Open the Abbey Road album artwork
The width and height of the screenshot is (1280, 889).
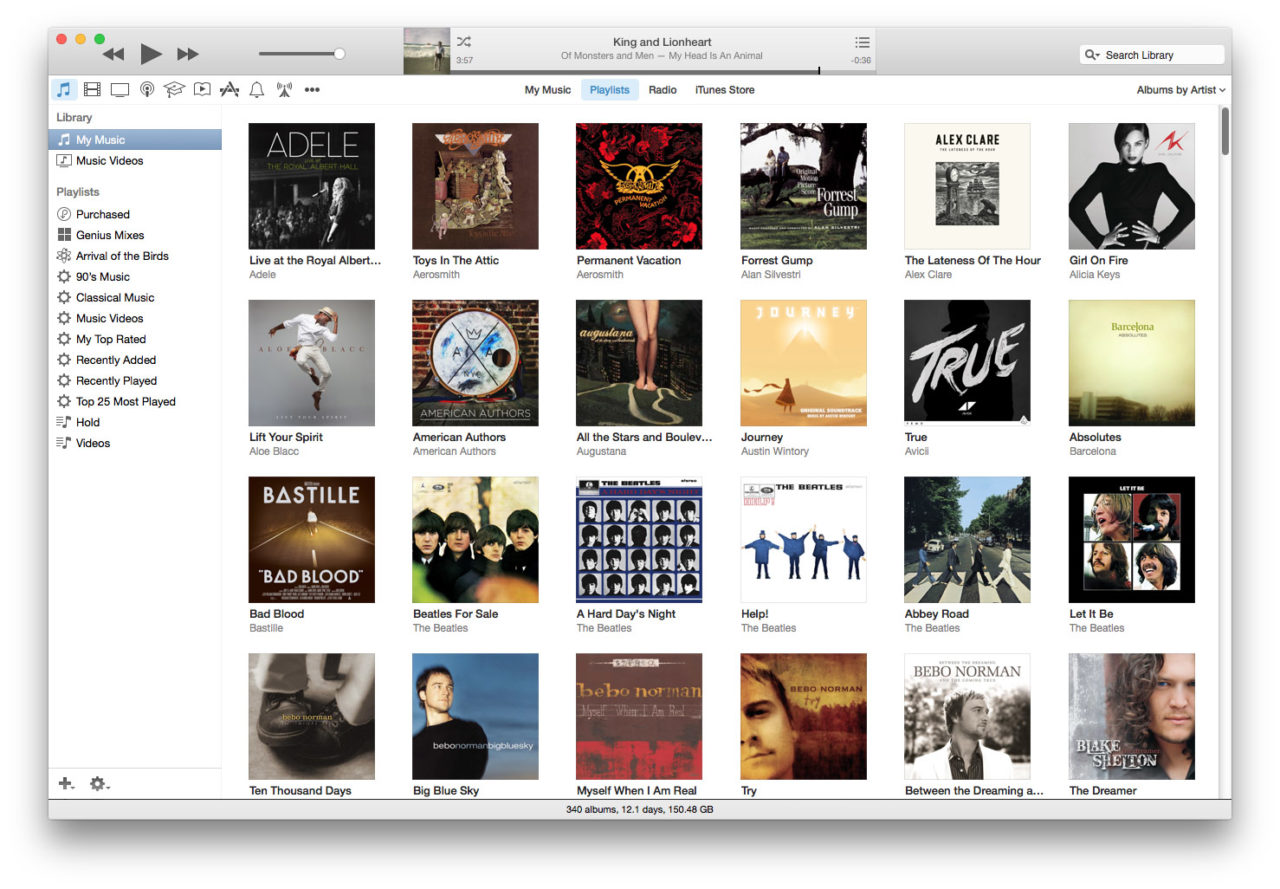pyautogui.click(x=967, y=539)
